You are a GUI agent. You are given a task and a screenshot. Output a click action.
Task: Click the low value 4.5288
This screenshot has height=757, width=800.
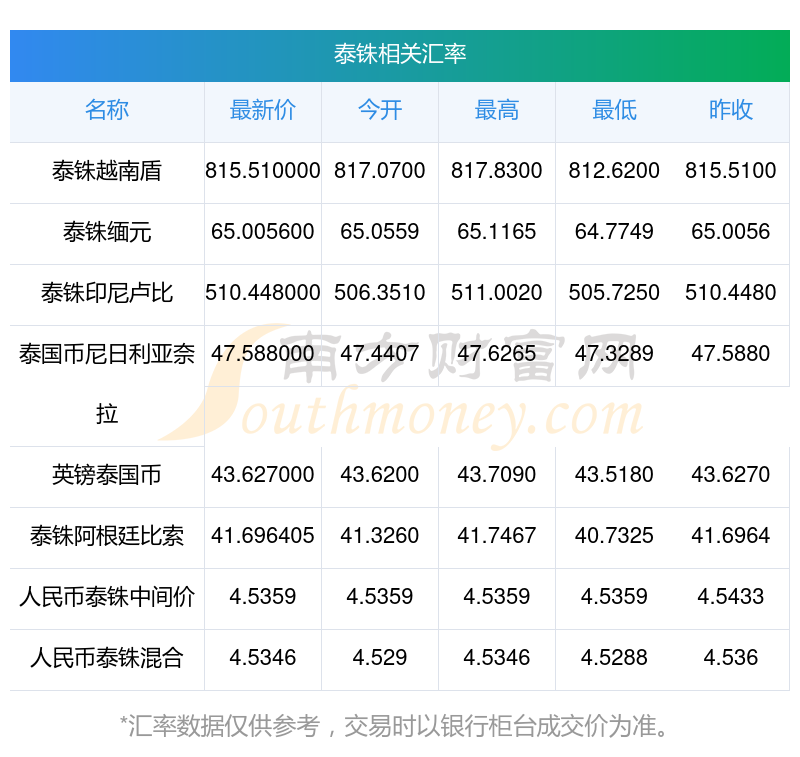pyautogui.click(x=614, y=658)
